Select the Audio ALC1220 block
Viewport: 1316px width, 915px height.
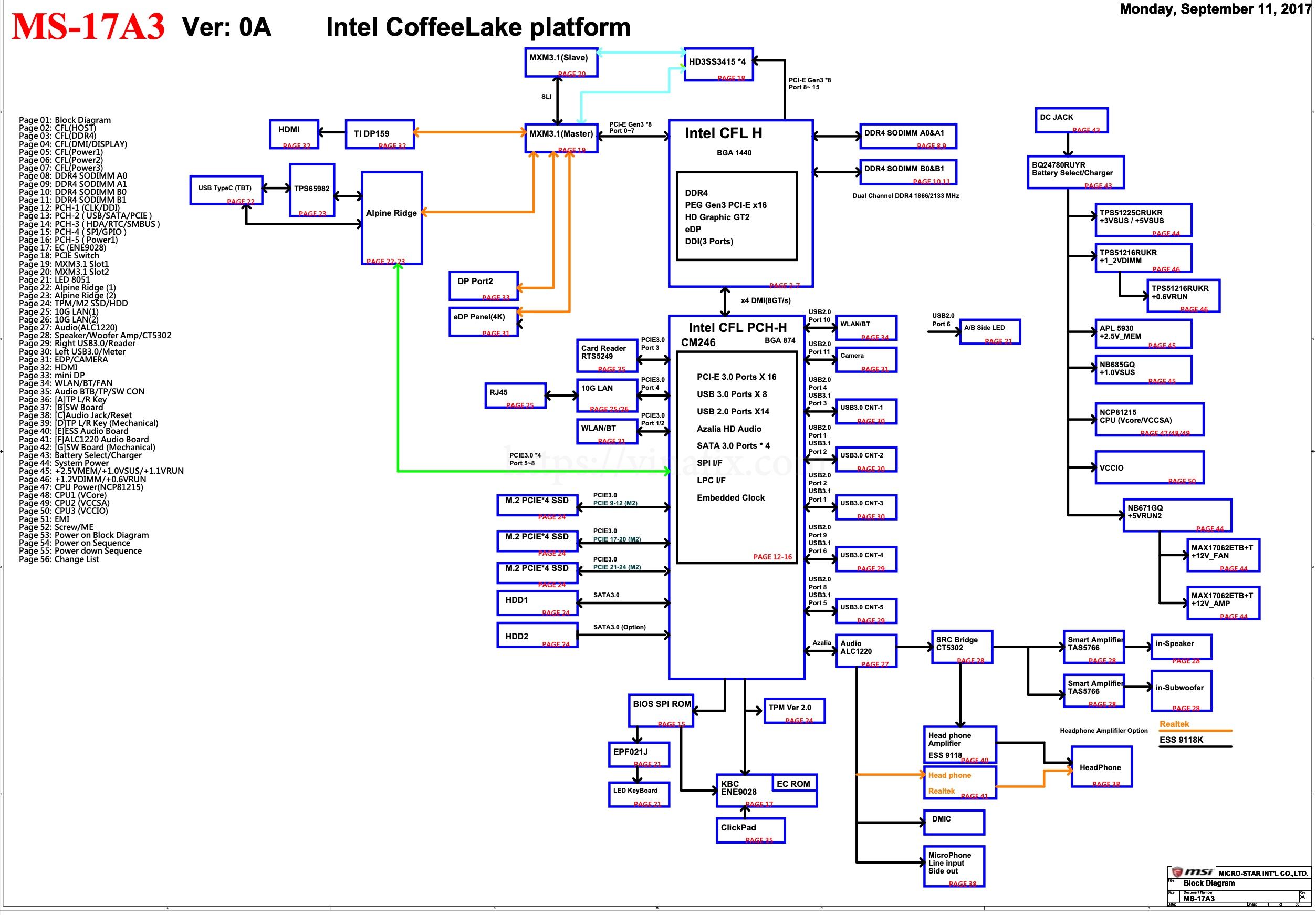pos(866,651)
